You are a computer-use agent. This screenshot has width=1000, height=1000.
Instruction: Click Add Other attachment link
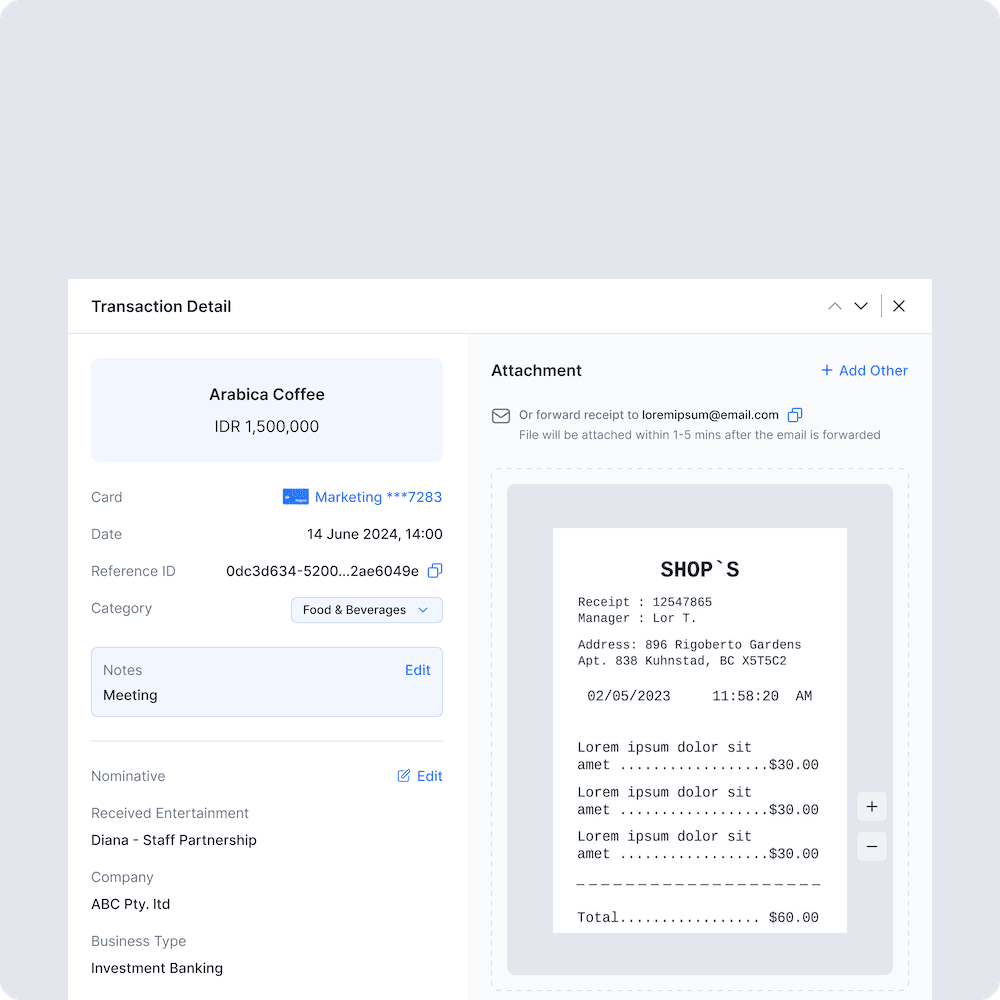pos(864,370)
